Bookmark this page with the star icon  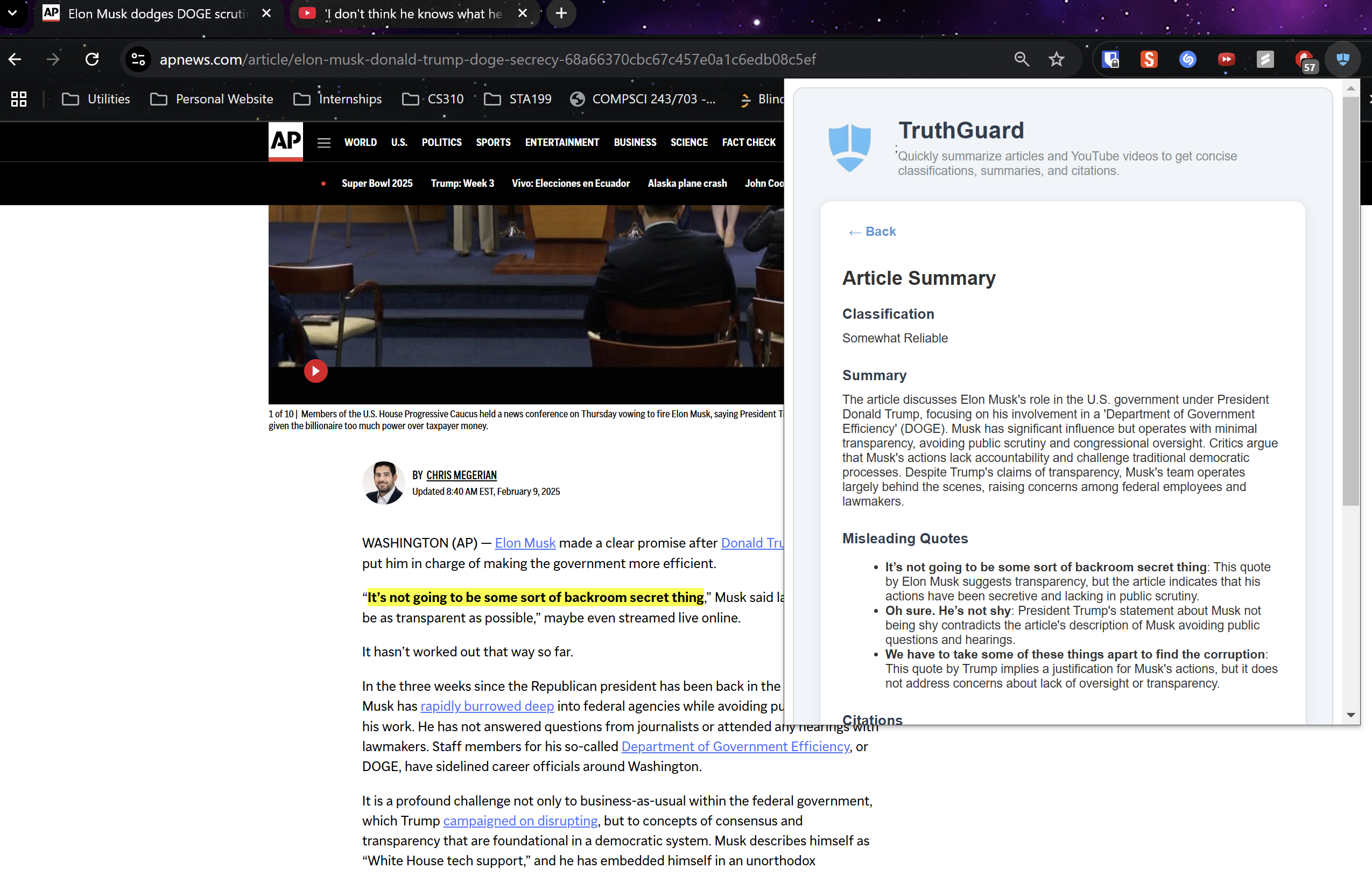tap(1057, 59)
